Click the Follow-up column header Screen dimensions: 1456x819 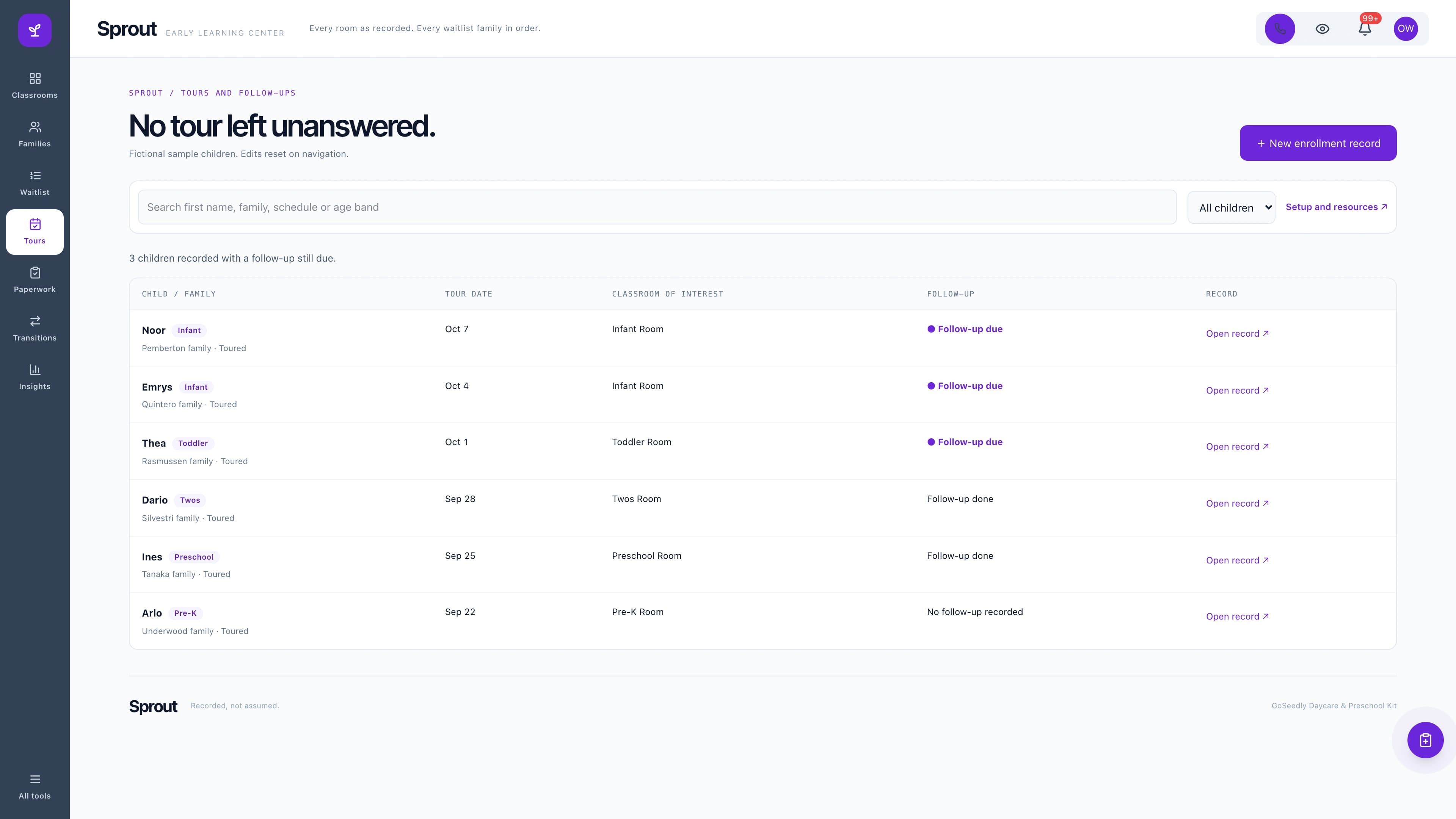[951, 294]
